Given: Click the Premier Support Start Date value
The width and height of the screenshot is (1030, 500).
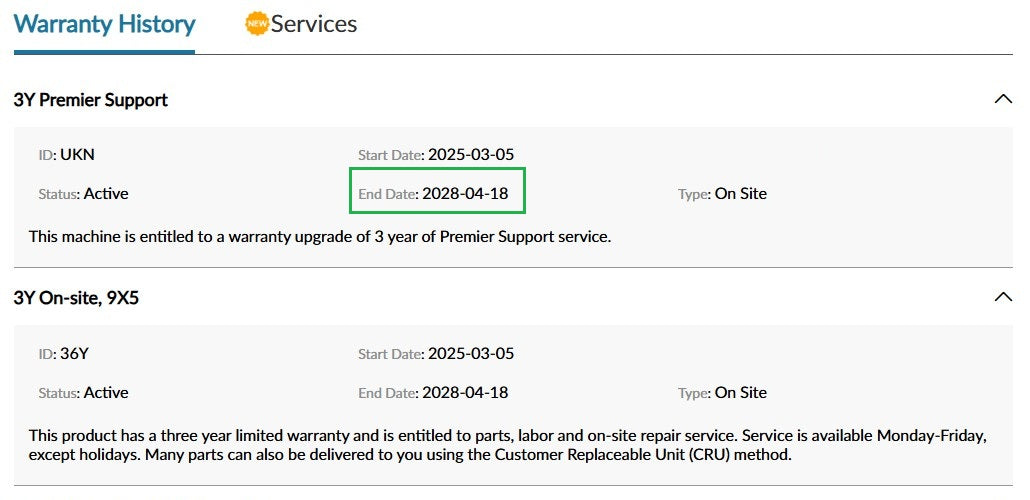Looking at the screenshot, I should pyautogui.click(x=470, y=155).
